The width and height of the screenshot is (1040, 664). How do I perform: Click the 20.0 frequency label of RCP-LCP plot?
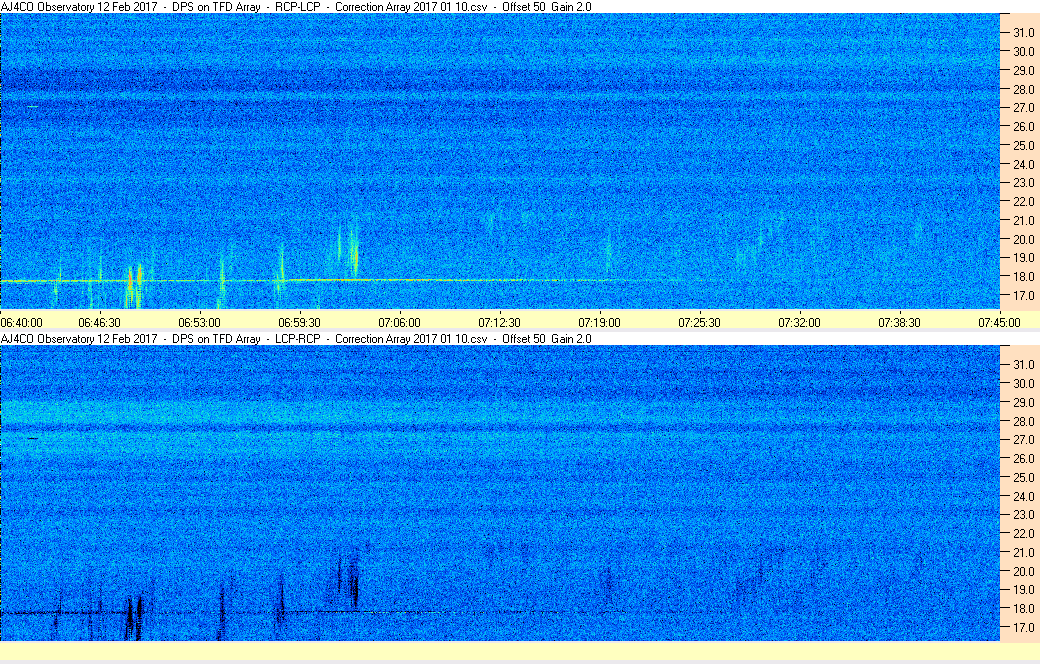pyautogui.click(x=1023, y=239)
